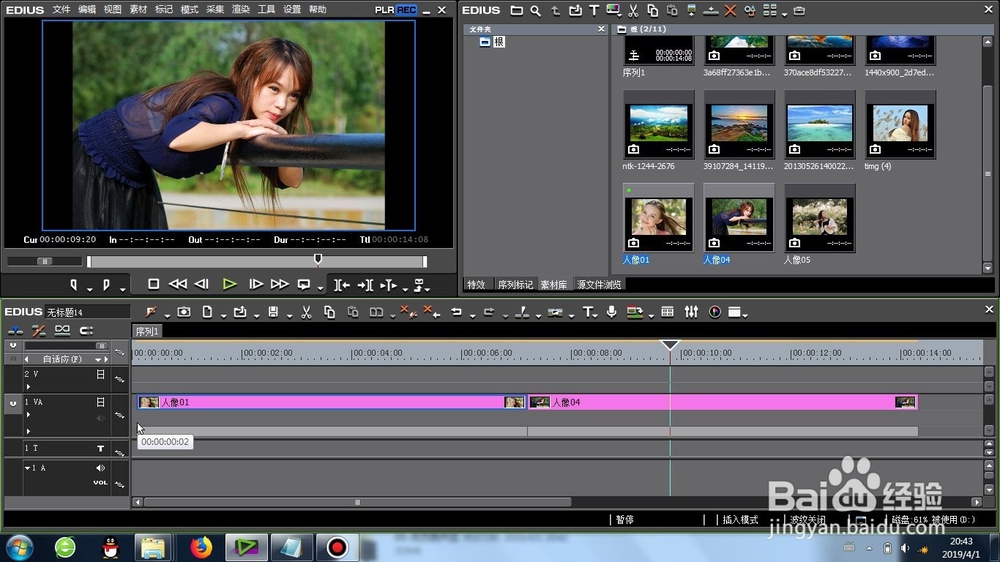Click the new folder icon in the bin
This screenshot has height=562, width=1000.
tap(517, 10)
